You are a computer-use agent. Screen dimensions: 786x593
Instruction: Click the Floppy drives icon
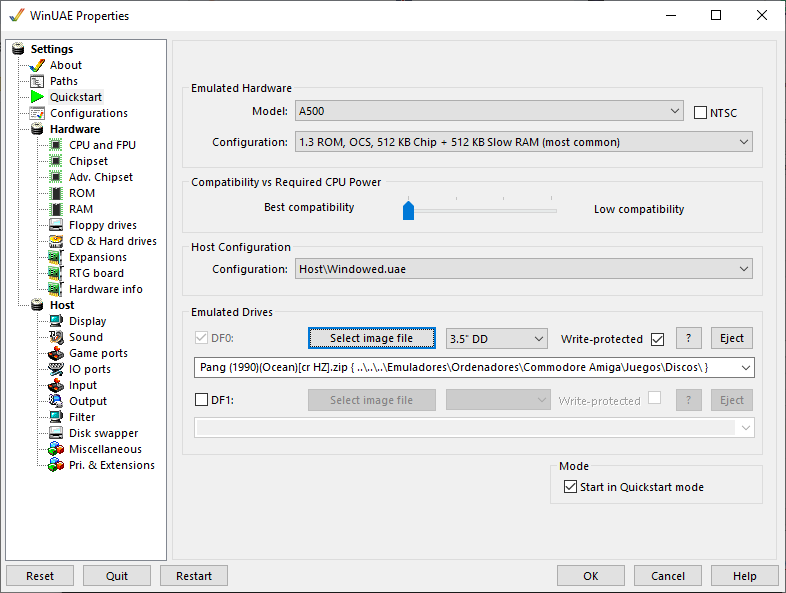56,225
